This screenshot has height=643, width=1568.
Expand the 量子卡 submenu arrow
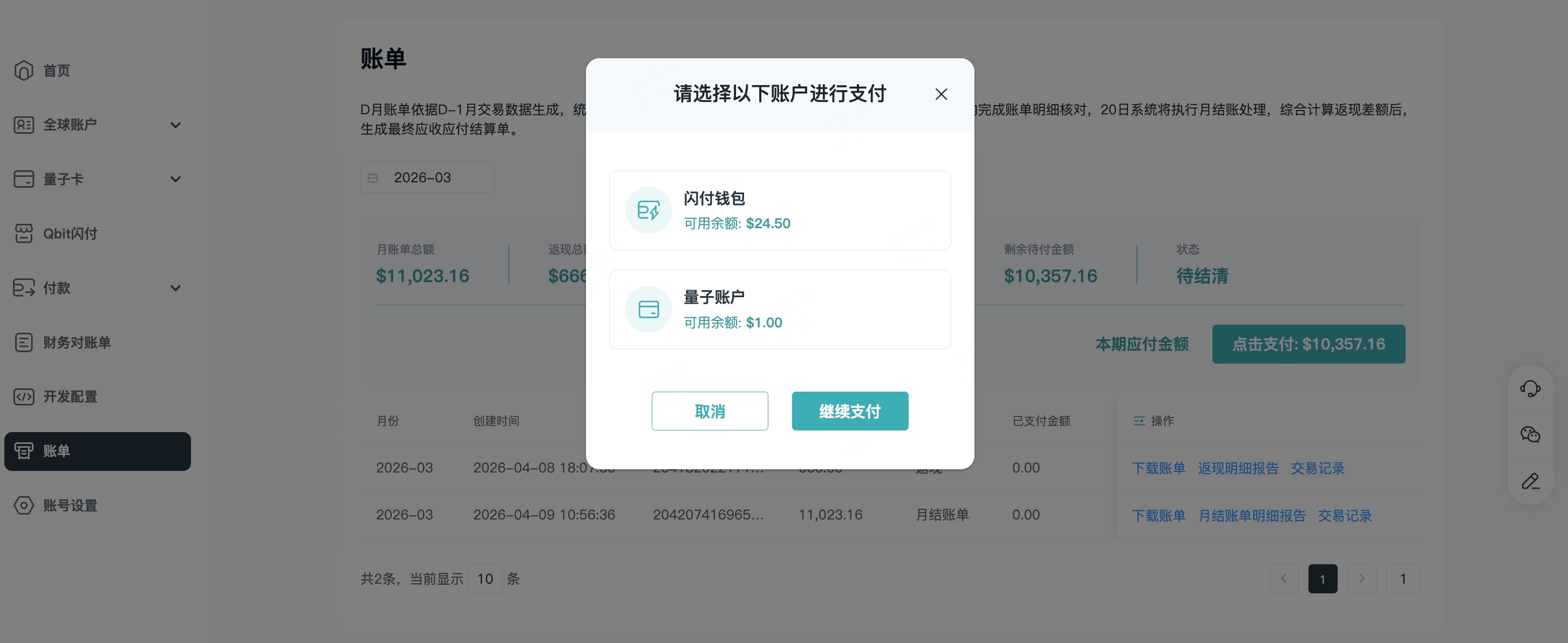pyautogui.click(x=175, y=180)
